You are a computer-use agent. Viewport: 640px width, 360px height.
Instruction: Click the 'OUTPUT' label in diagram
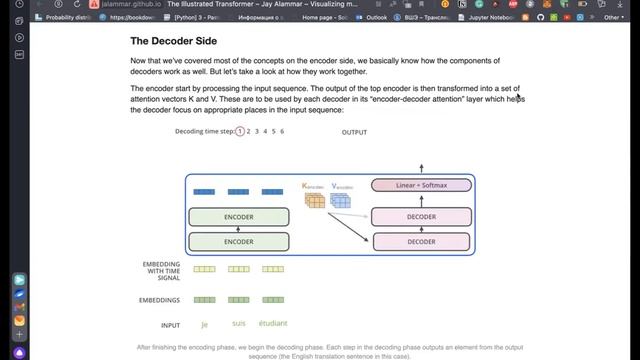click(354, 132)
